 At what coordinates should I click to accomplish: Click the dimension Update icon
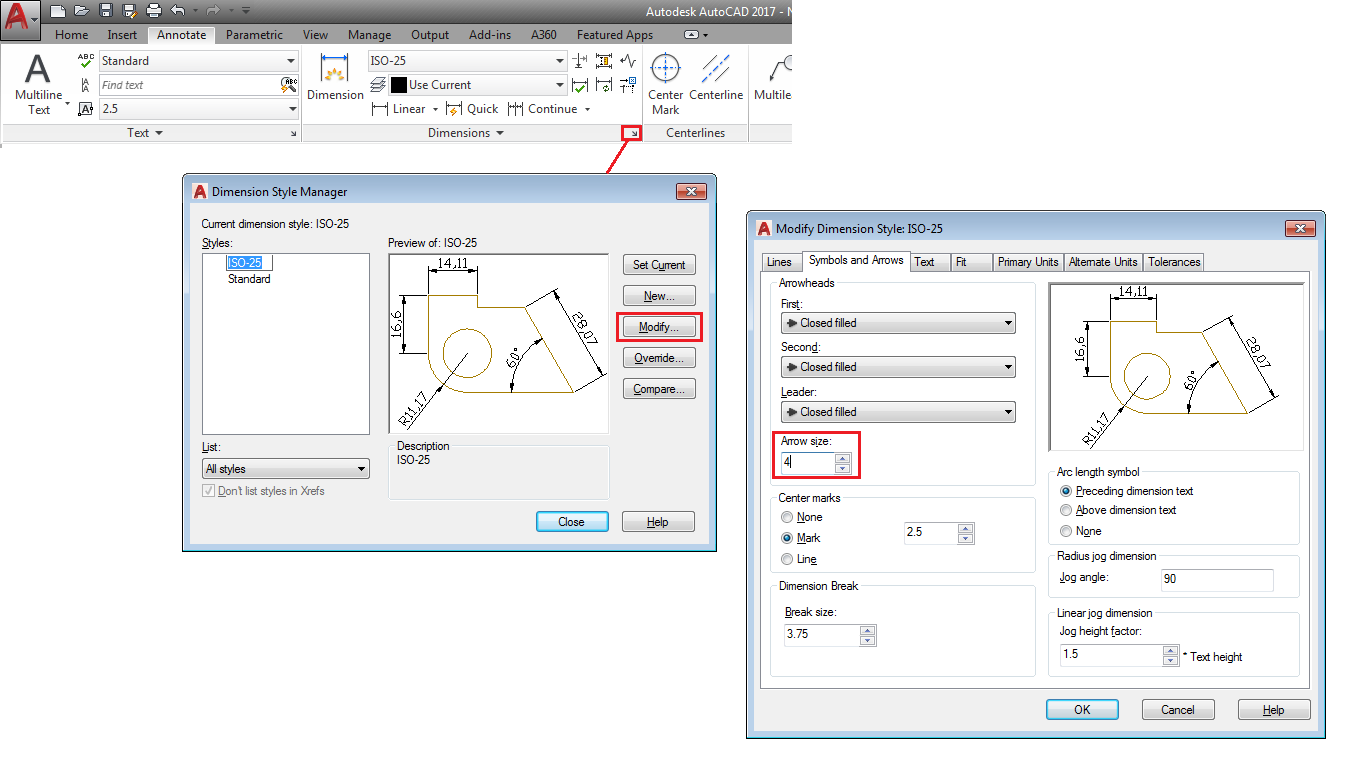604,85
